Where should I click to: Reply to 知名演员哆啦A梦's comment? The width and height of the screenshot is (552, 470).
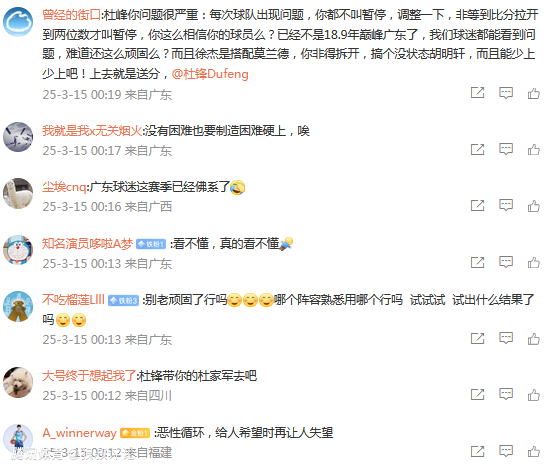(x=506, y=262)
